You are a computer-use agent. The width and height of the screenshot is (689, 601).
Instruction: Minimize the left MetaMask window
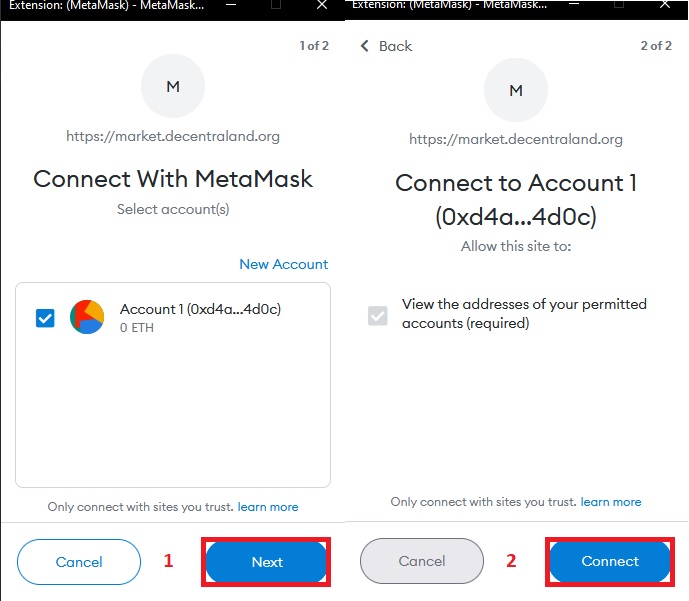point(231,5)
